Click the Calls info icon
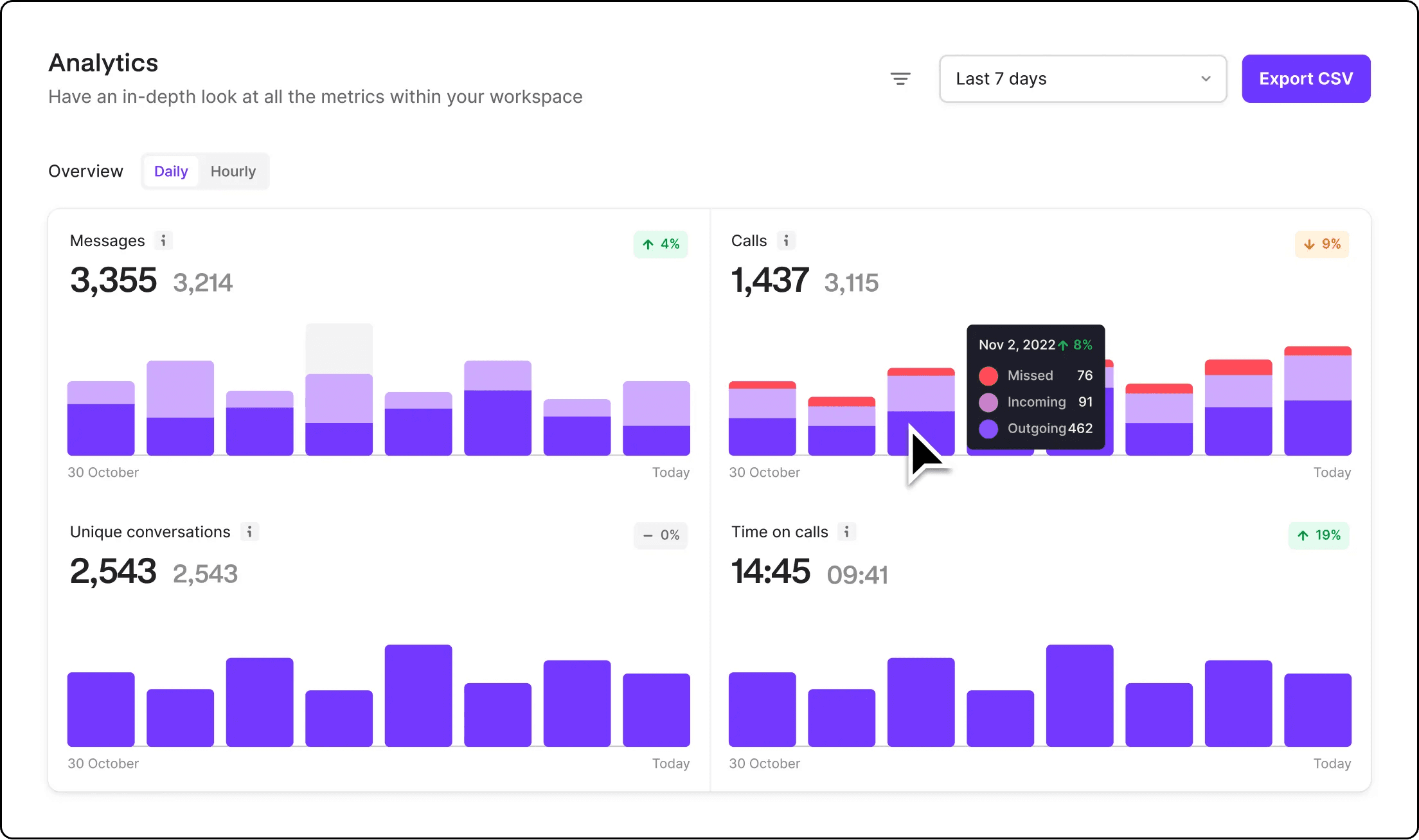Image resolution: width=1419 pixels, height=840 pixels. click(786, 240)
